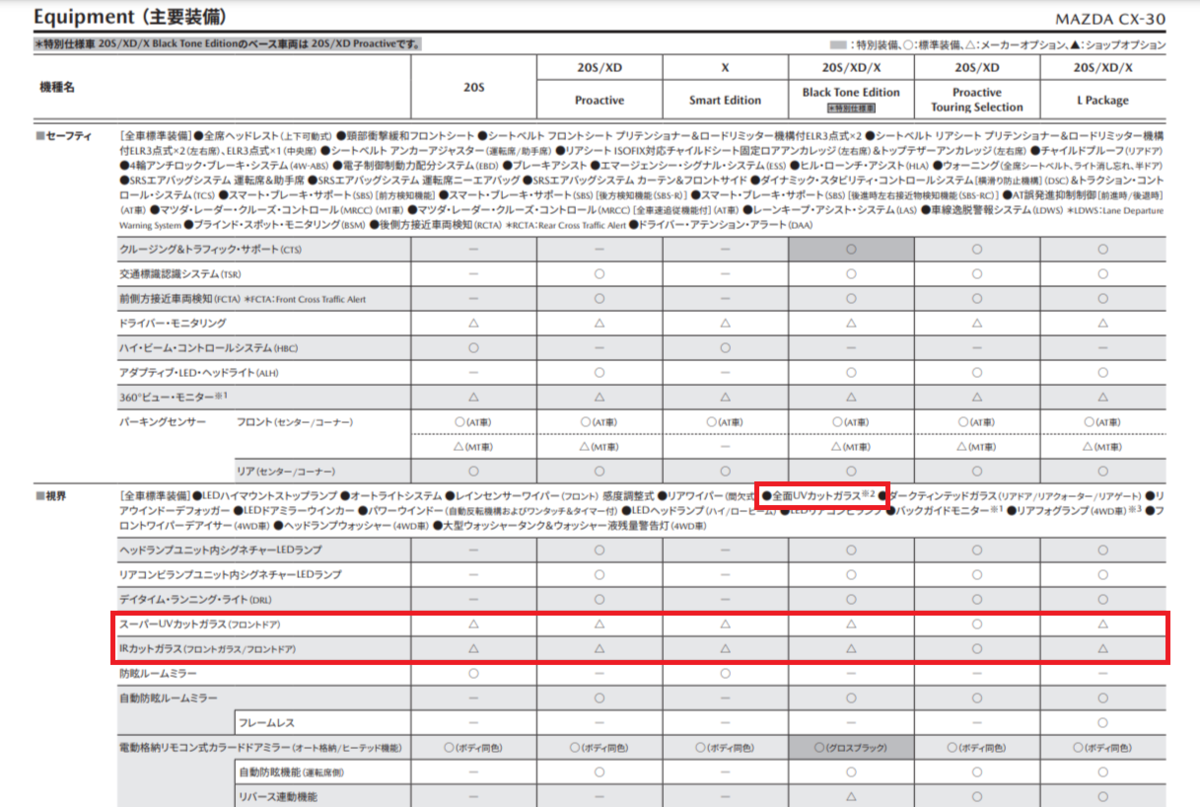Image resolution: width=1200 pixels, height=807 pixels.
Task: Click "デイタイム・ランニング・ライト(DRL)" row label
Action: (x=195, y=599)
